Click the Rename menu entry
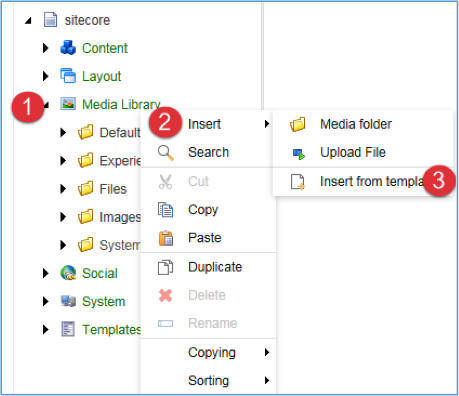The image size is (459, 396). [x=208, y=323]
